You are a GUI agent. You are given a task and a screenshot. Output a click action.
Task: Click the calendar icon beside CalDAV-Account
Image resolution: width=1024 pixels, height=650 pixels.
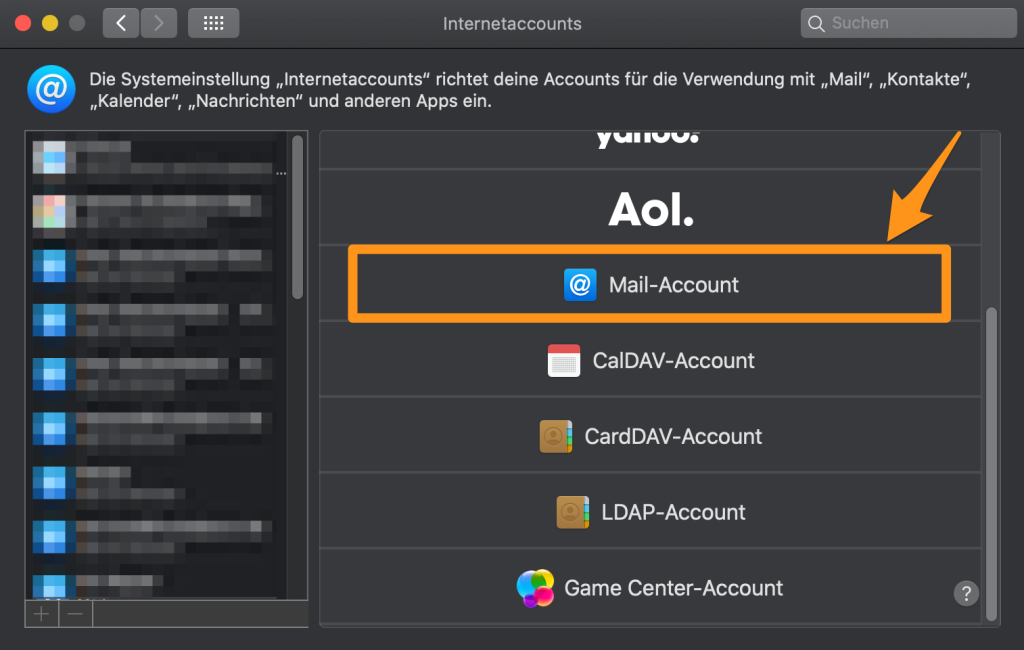coord(564,361)
